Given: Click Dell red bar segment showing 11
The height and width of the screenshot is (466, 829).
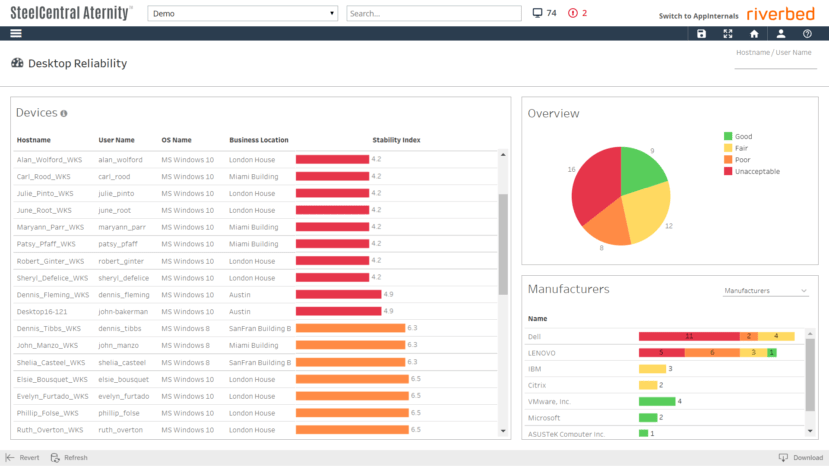Looking at the screenshot, I should [x=689, y=336].
